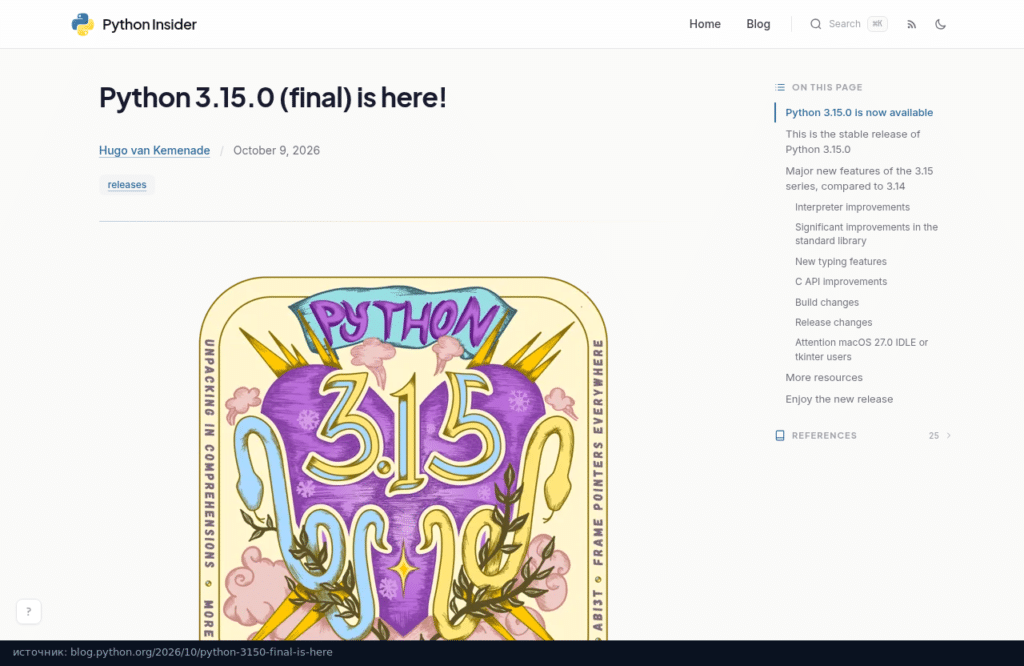Open author Hugo van Kemenade link
The width and height of the screenshot is (1024, 666).
[x=154, y=150]
